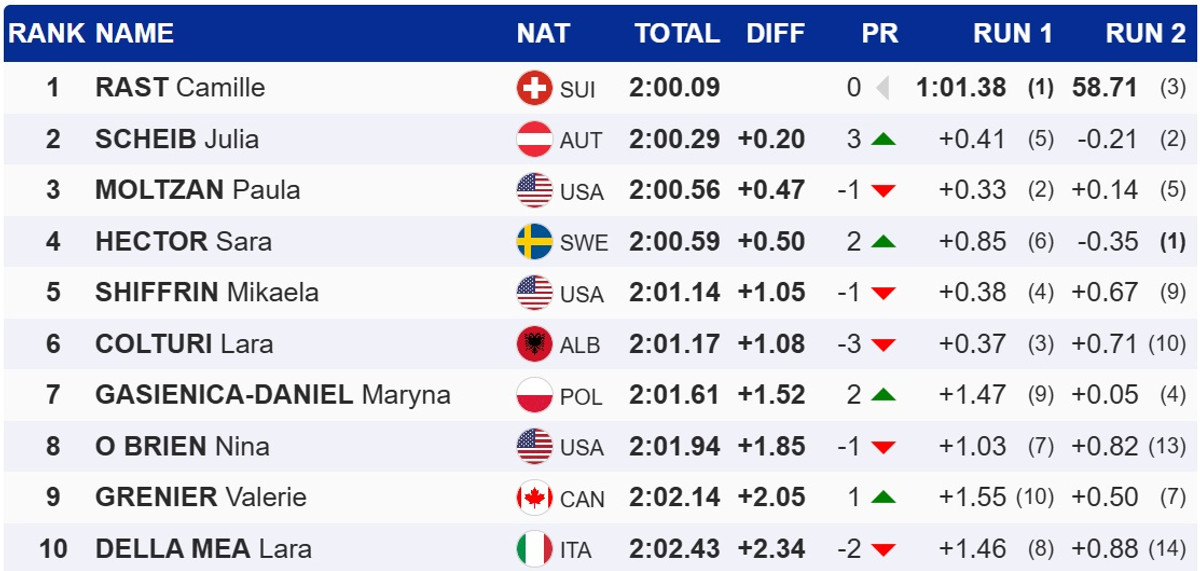
Task: Click the Albanian flag in Colturi's row
Action: pyautogui.click(x=534, y=344)
